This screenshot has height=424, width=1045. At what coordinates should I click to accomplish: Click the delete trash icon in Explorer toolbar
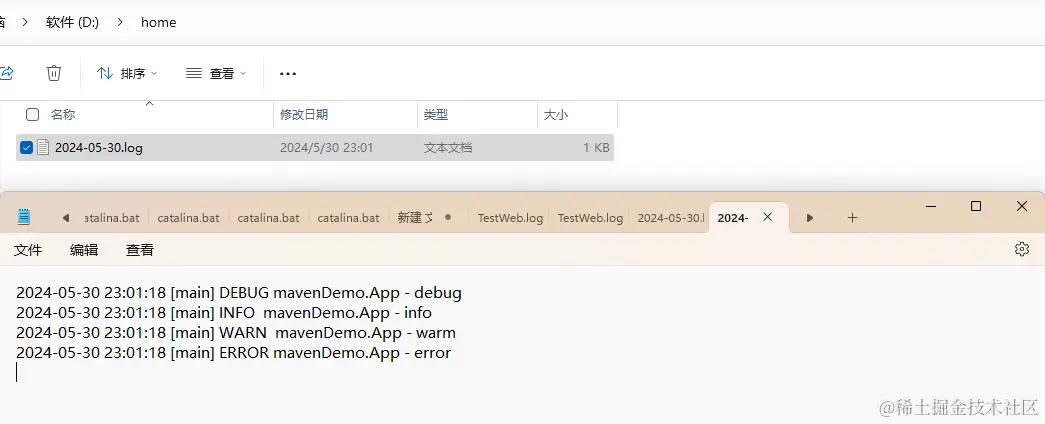54,73
